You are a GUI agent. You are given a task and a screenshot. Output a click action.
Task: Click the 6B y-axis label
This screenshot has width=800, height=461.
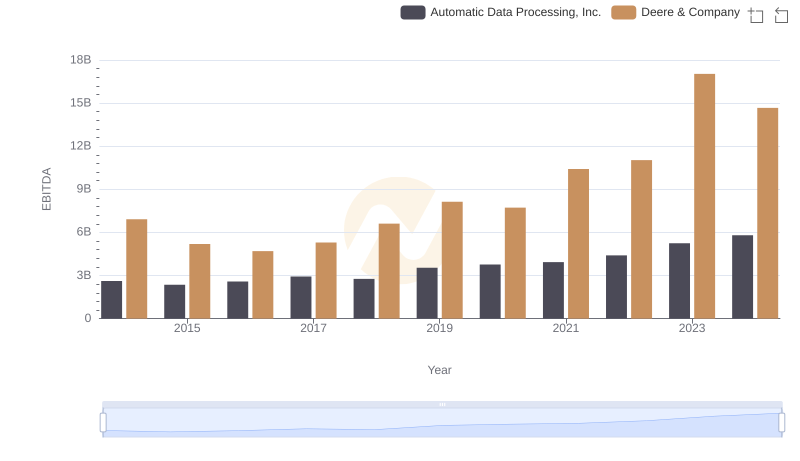coord(84,232)
